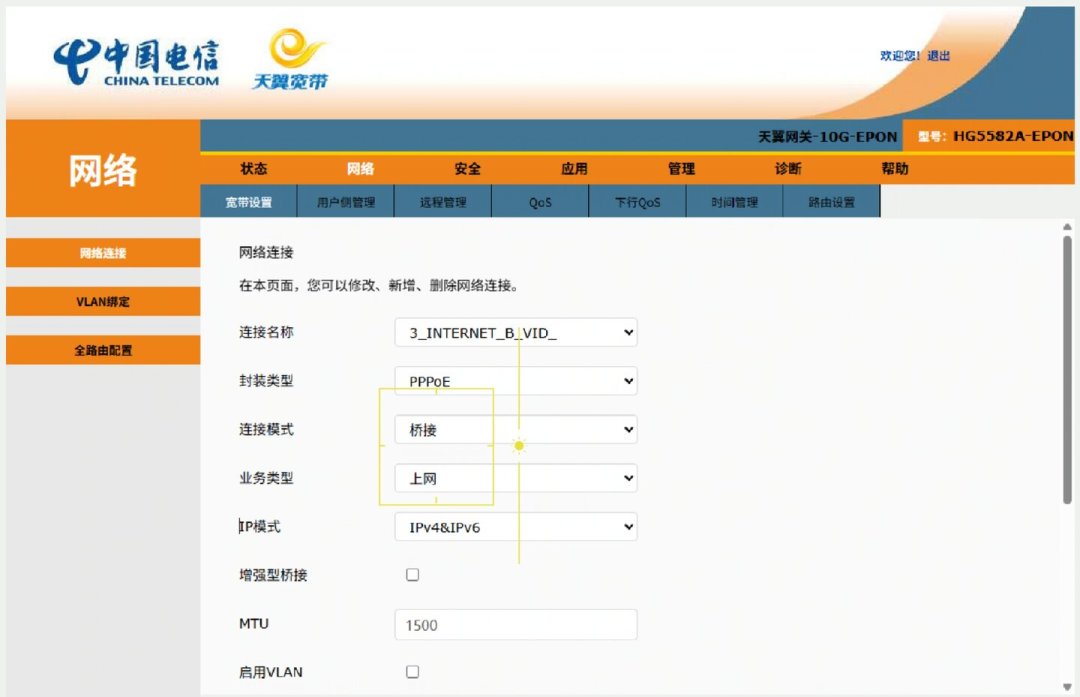Switch to the 宽带设置 tab

(x=249, y=202)
